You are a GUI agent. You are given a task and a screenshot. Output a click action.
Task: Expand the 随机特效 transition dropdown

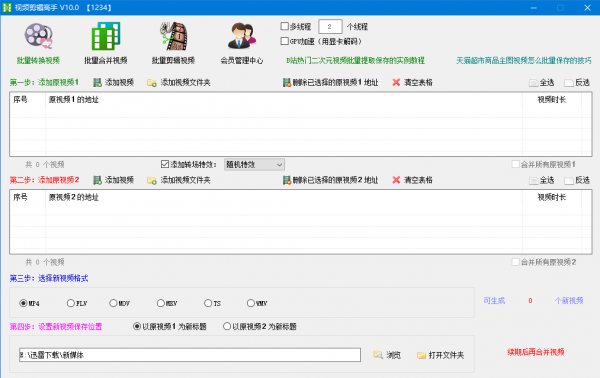point(254,165)
